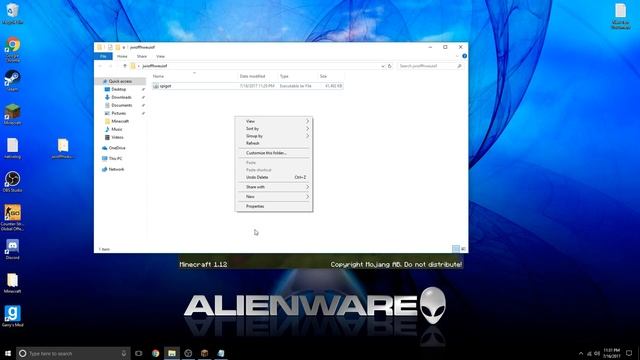Open Chrome from the taskbar
Screen dimensions: 640x360
tap(156, 353)
